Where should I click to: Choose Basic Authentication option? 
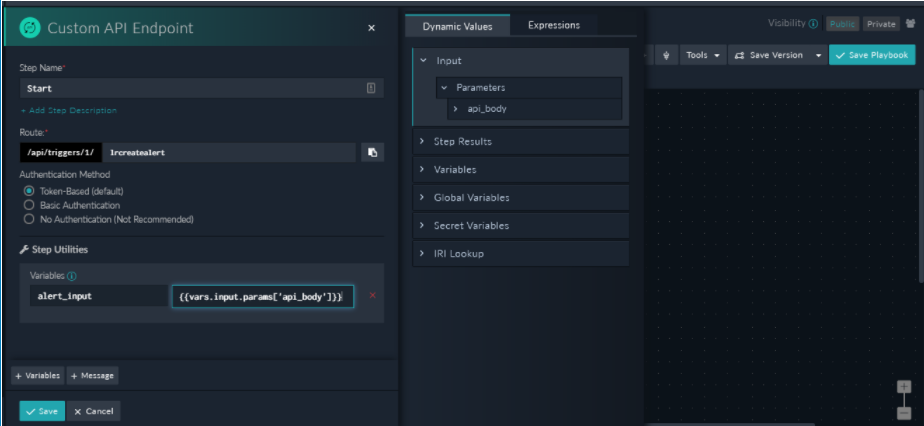[x=29, y=205]
